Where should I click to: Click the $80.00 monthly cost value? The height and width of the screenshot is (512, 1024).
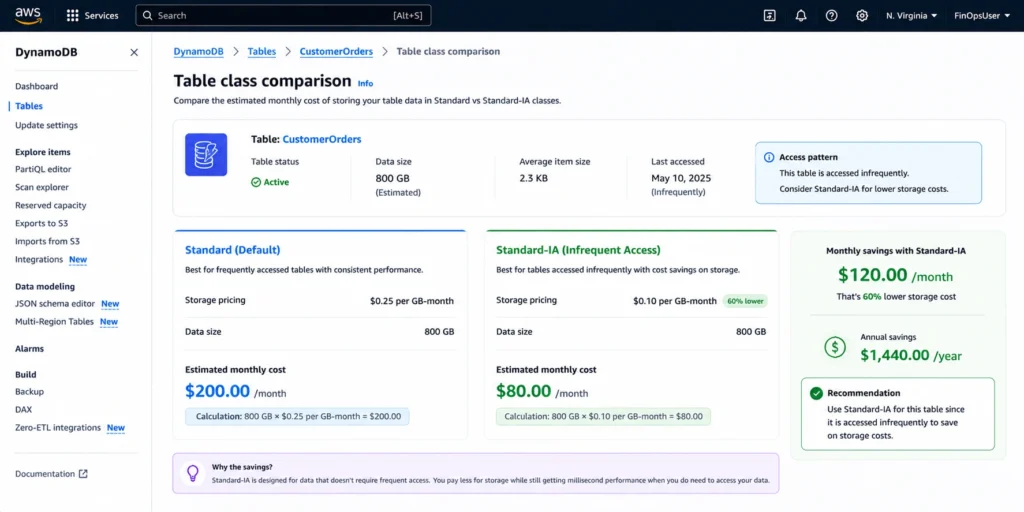pyautogui.click(x=524, y=391)
